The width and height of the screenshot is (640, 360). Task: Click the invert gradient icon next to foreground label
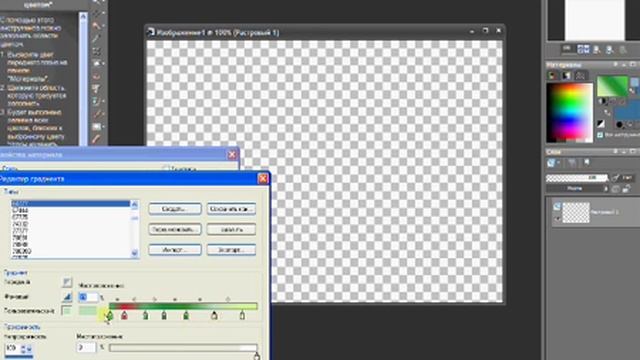[67, 282]
